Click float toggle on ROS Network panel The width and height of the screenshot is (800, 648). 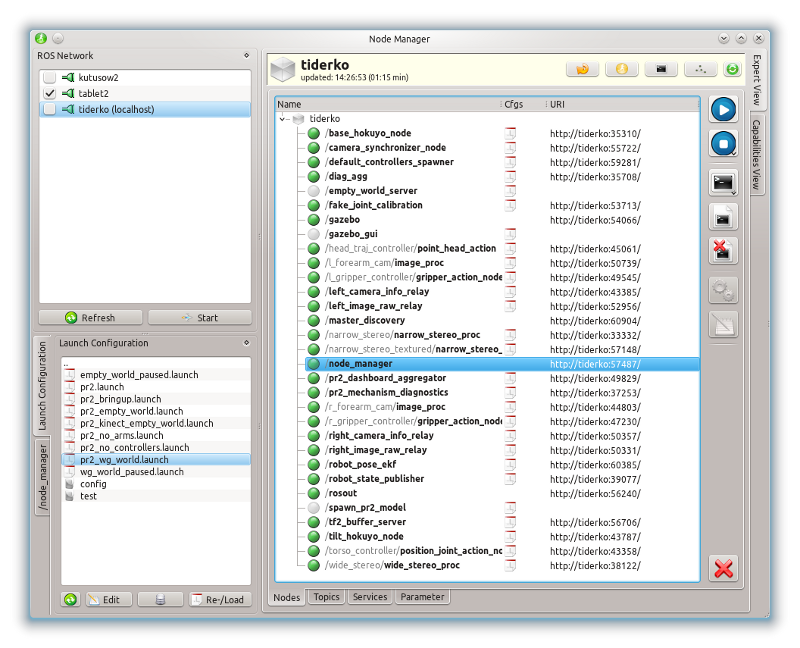247,56
